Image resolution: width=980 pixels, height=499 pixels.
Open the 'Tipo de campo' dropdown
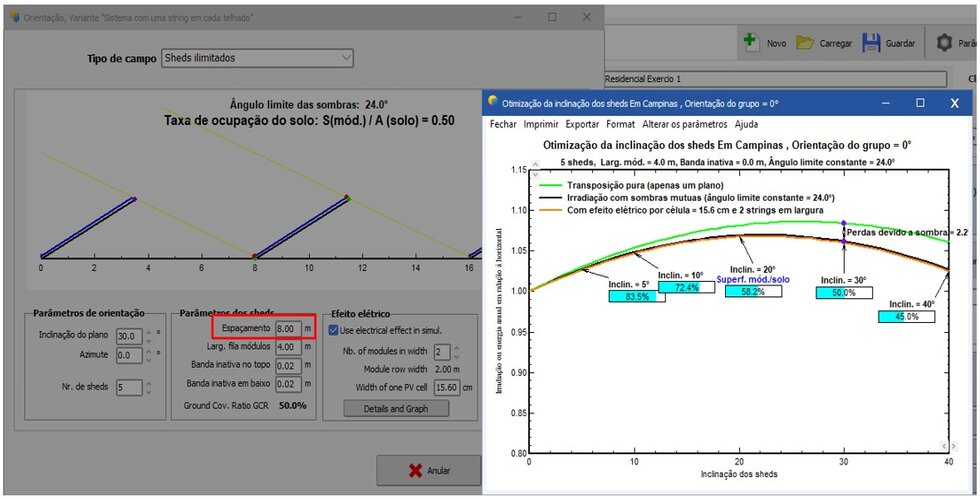click(x=257, y=58)
